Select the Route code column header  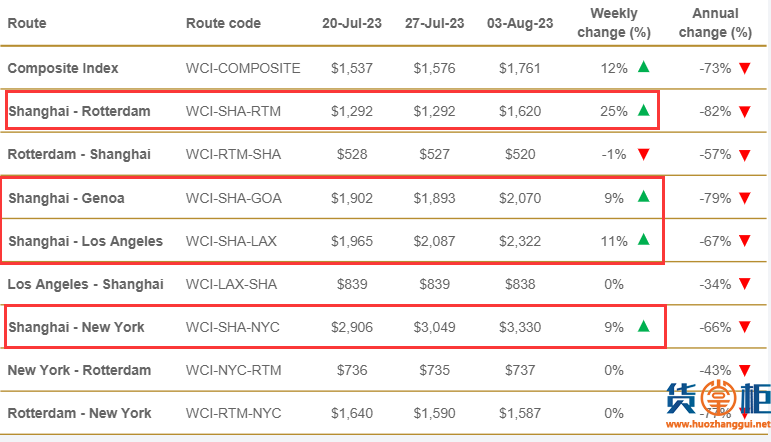[x=223, y=23]
